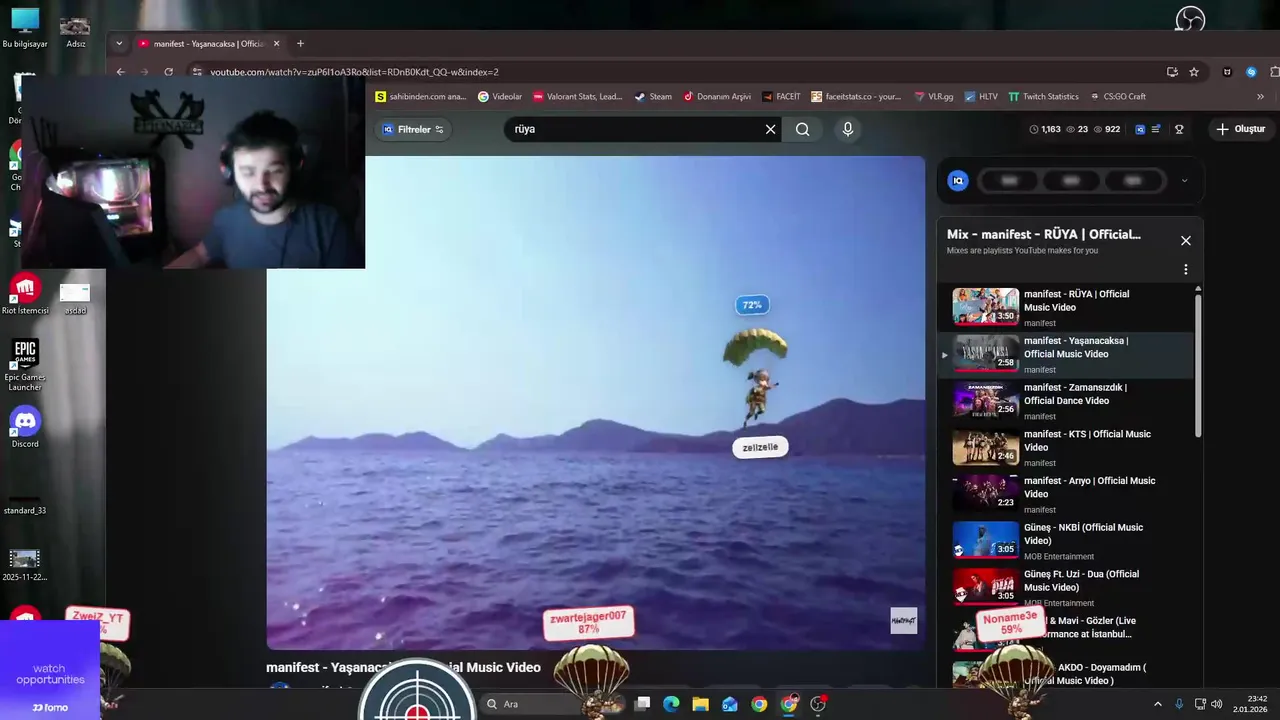Select currently playing 'manifest - Yaşanacaksa' playlist item
The image size is (1280, 720).
pyautogui.click(x=1066, y=354)
